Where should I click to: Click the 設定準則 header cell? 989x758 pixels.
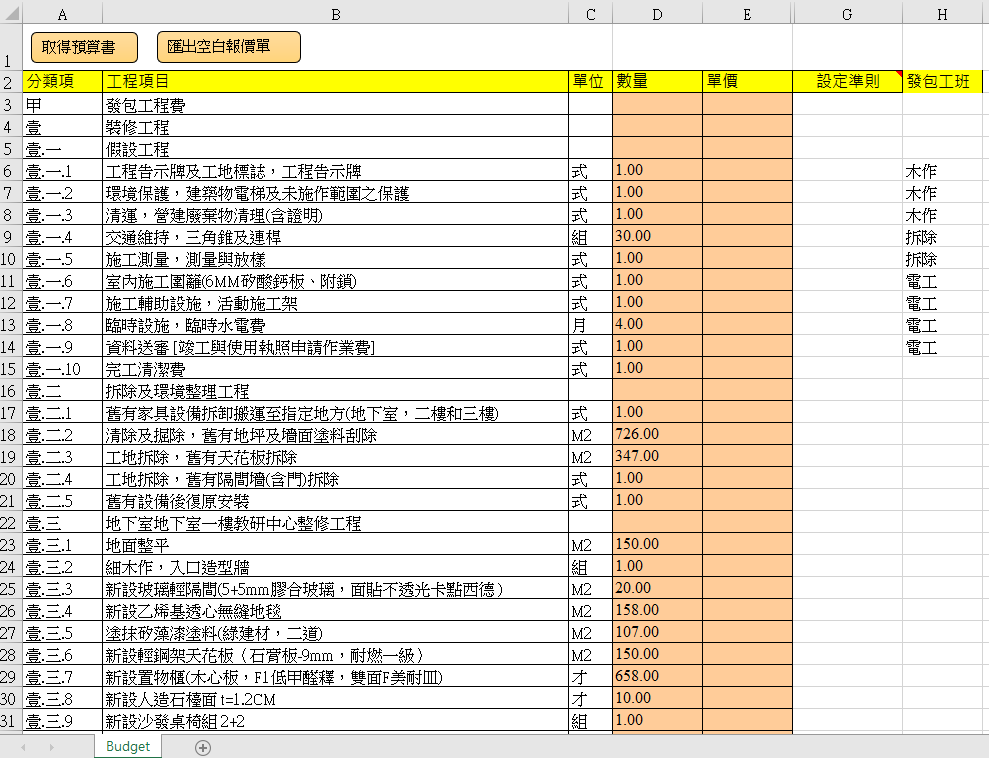pyautogui.click(x=846, y=82)
